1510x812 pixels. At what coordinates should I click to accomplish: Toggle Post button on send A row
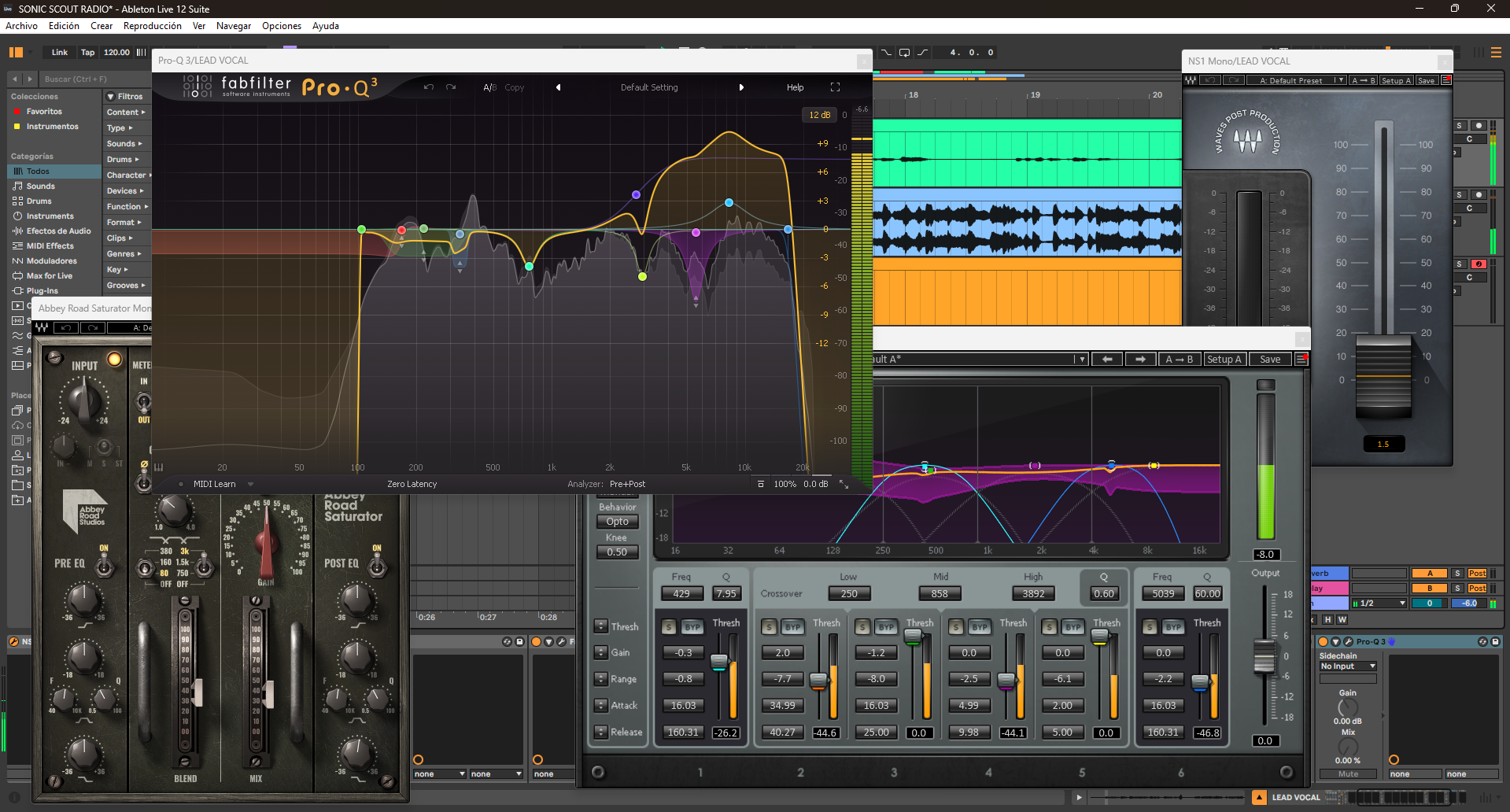tap(1477, 574)
